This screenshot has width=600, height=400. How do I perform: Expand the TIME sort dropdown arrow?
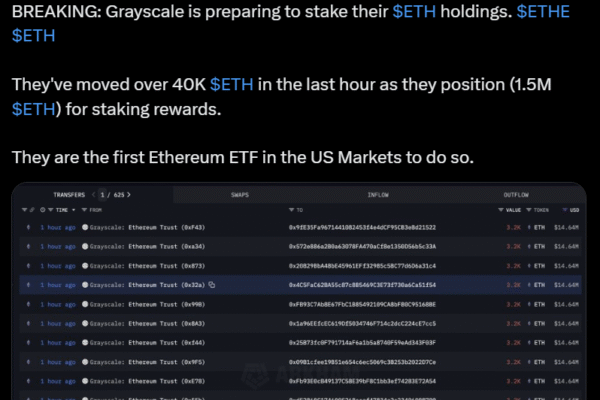73,210
